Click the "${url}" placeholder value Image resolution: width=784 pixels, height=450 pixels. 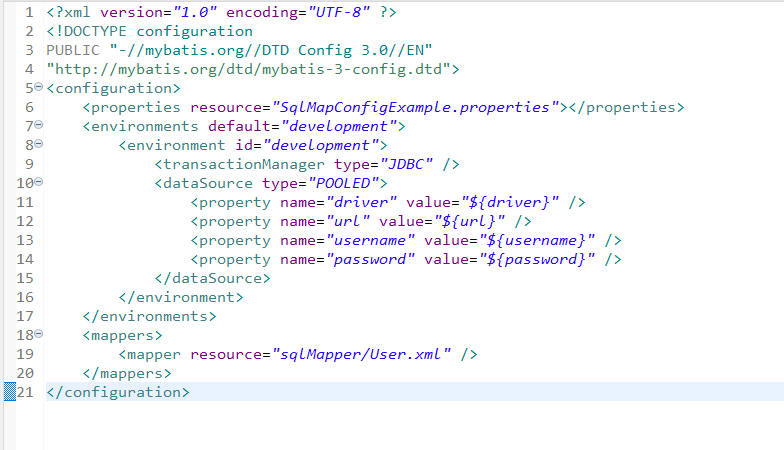pos(470,221)
